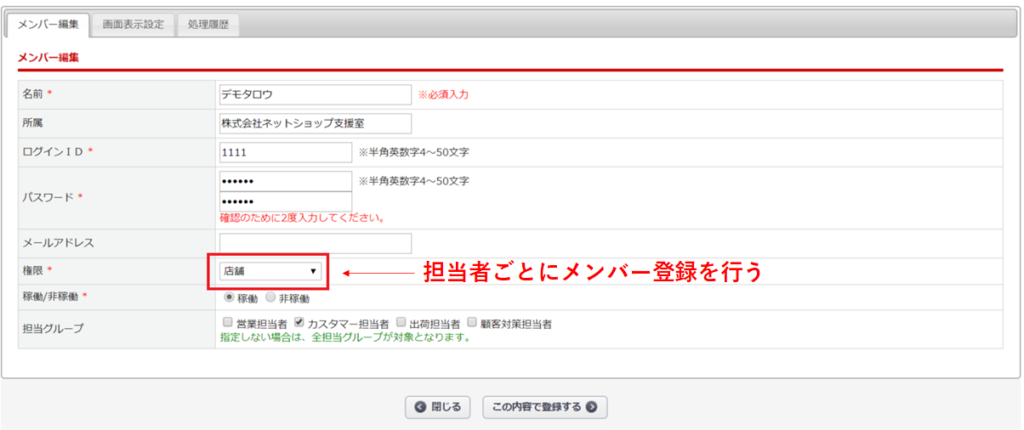Select the 稼働 radio button
This screenshot has width=1024, height=430.
[229, 297]
